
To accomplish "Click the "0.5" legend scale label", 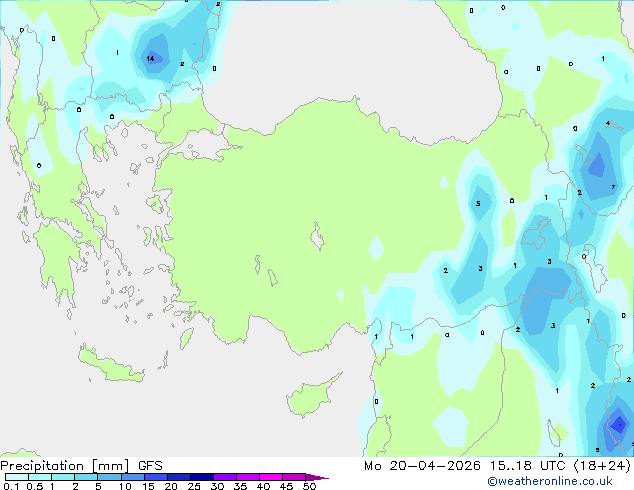I will pos(35,486).
